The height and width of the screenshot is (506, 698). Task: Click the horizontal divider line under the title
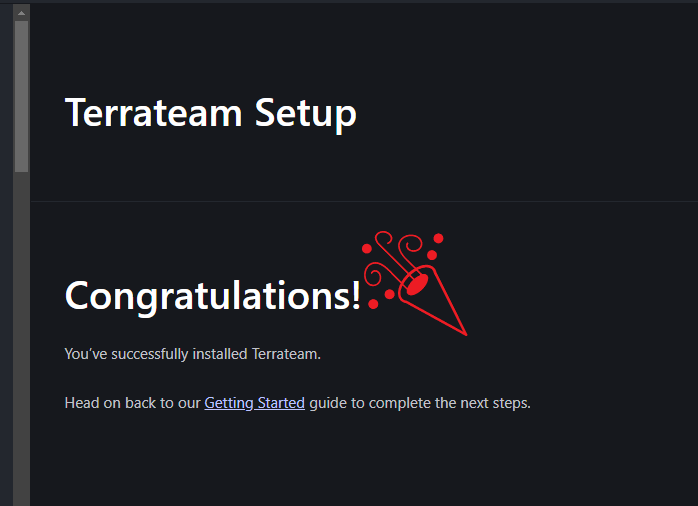(x=364, y=202)
